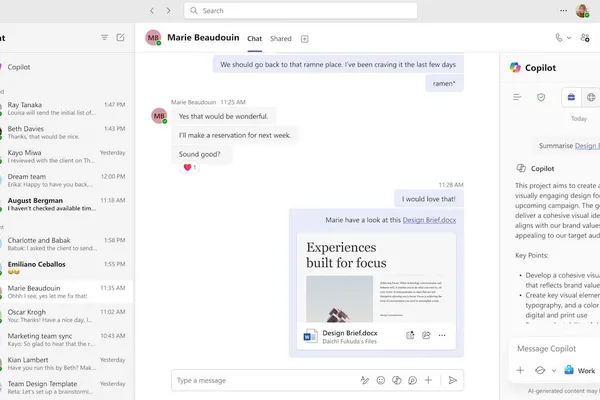Open the Oscar Krogh conversation
Screen dimensions: 600x400
tap(67, 316)
